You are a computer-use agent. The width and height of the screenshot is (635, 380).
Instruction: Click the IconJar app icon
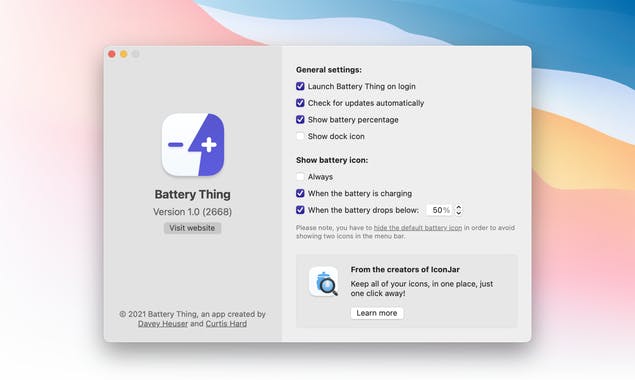324,281
